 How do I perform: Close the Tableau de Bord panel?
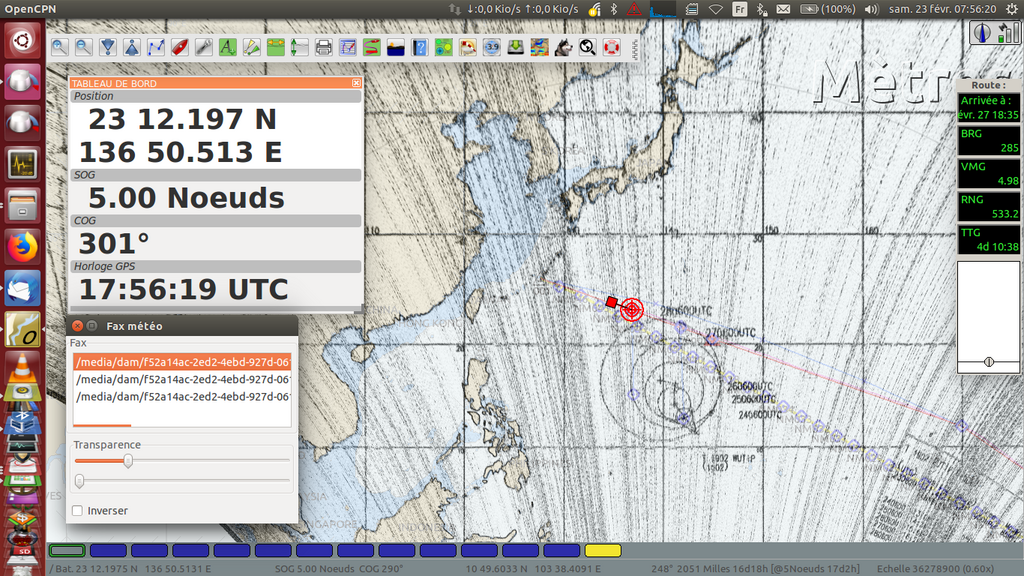pos(356,83)
